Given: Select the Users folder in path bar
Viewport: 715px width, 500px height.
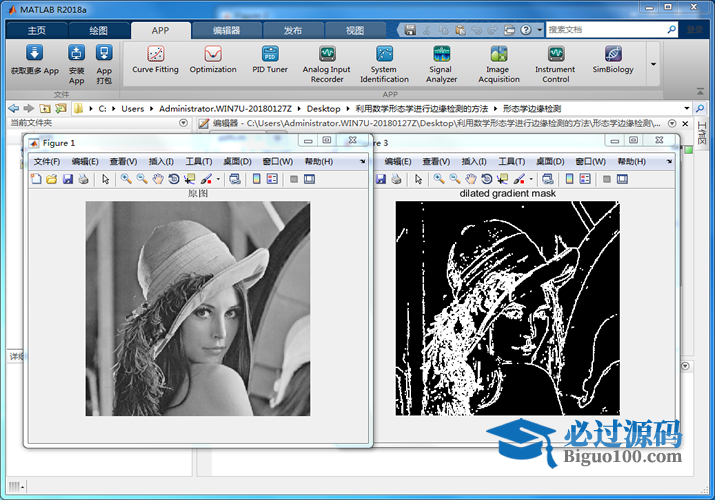Looking at the screenshot, I should click(x=133, y=108).
